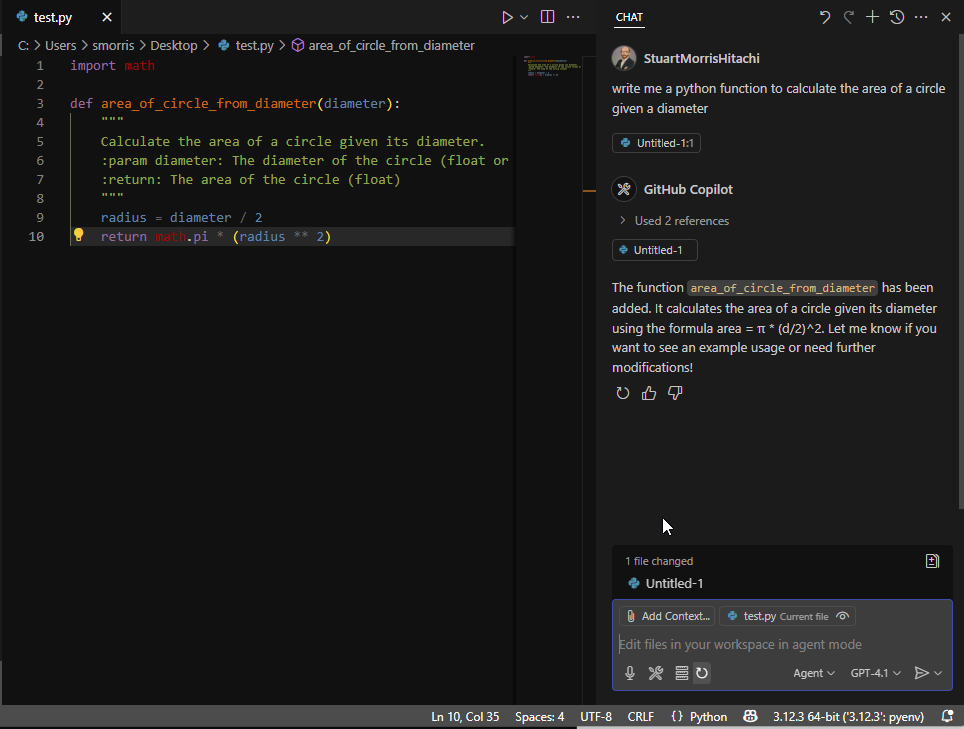Mark the Copilot response as unhelpful
964x729 pixels.
point(675,393)
